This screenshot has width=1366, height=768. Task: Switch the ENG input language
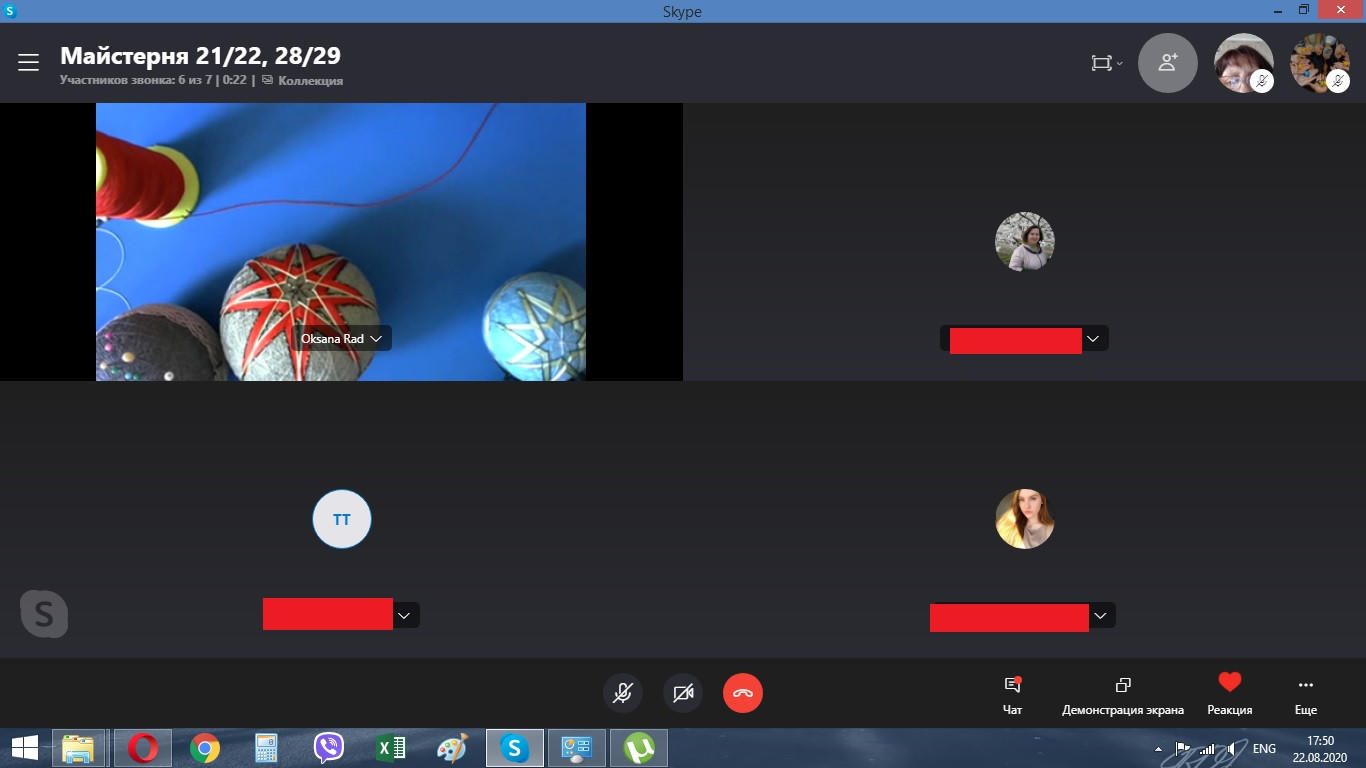(1264, 749)
